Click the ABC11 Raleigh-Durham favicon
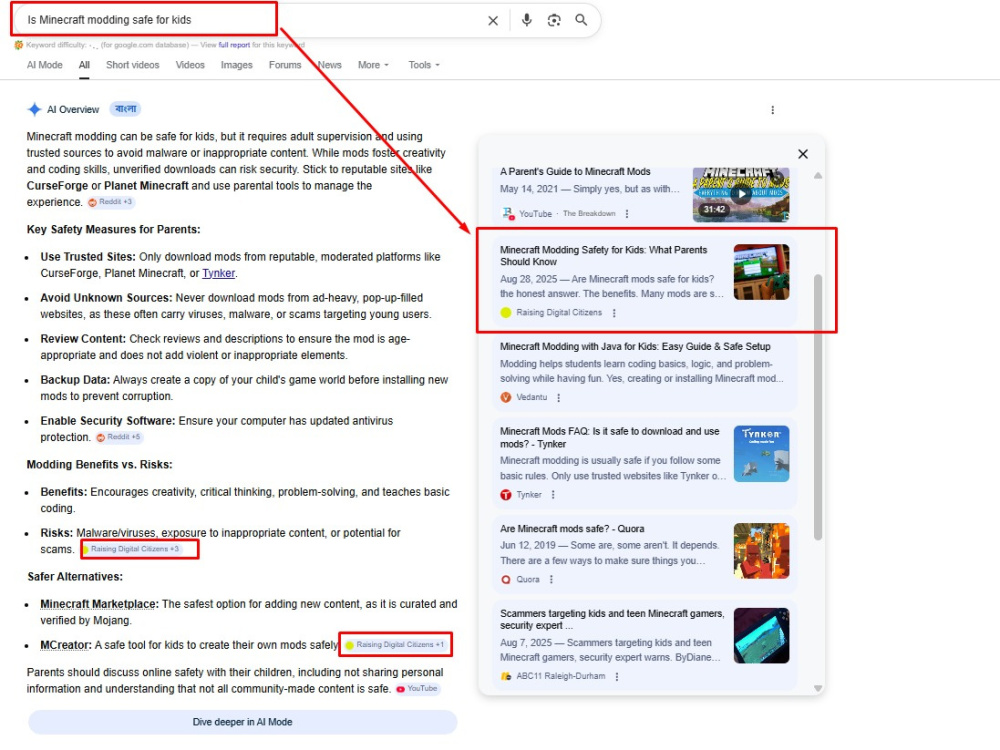The height and width of the screenshot is (750, 1000). [x=506, y=676]
